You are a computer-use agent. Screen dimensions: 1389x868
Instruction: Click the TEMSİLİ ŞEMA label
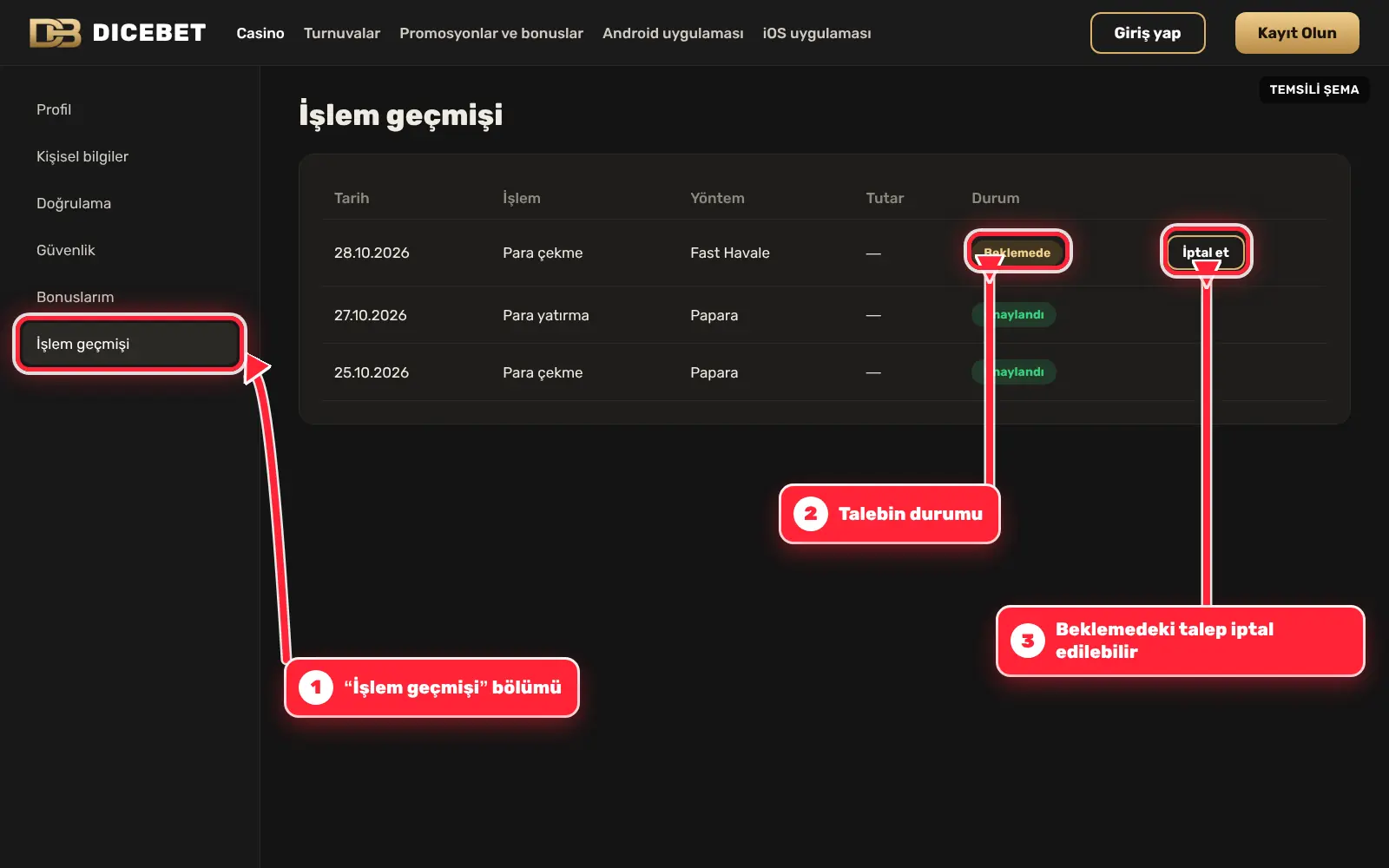click(1314, 89)
